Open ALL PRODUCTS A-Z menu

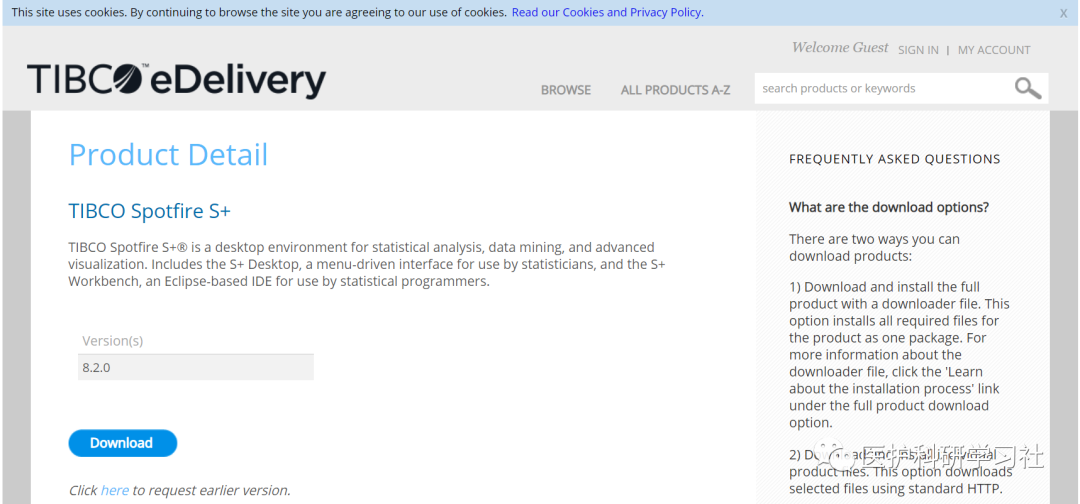coord(675,90)
